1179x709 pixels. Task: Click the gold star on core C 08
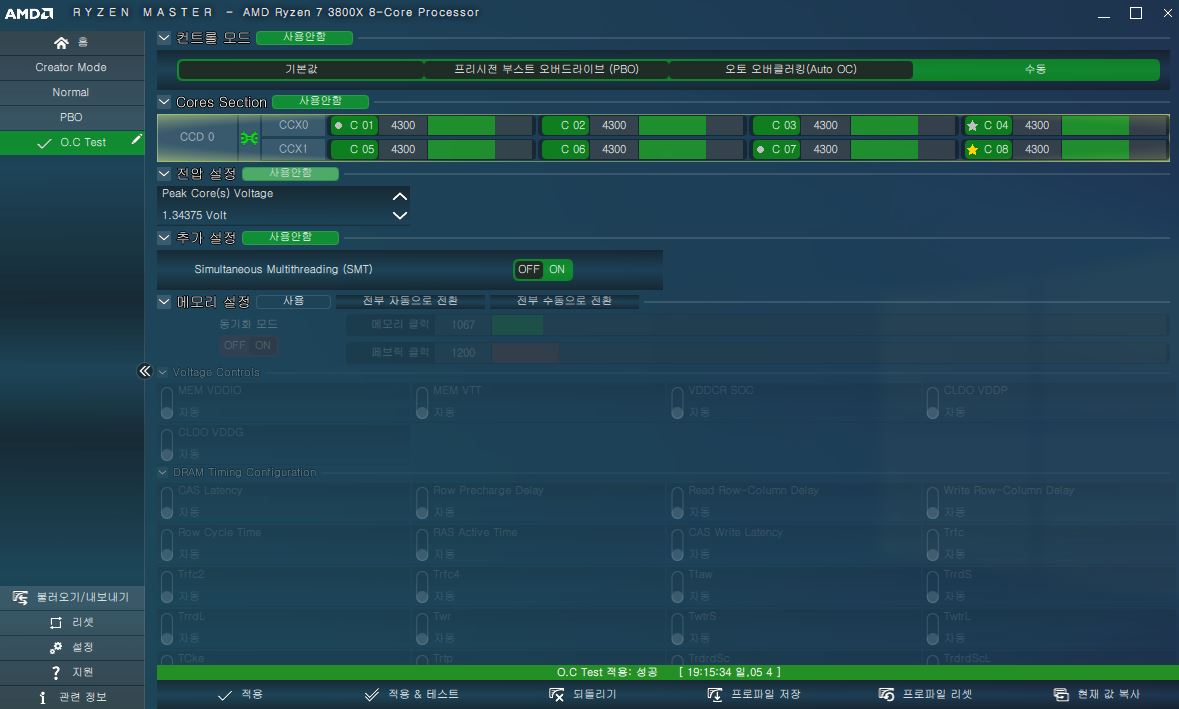pos(972,150)
